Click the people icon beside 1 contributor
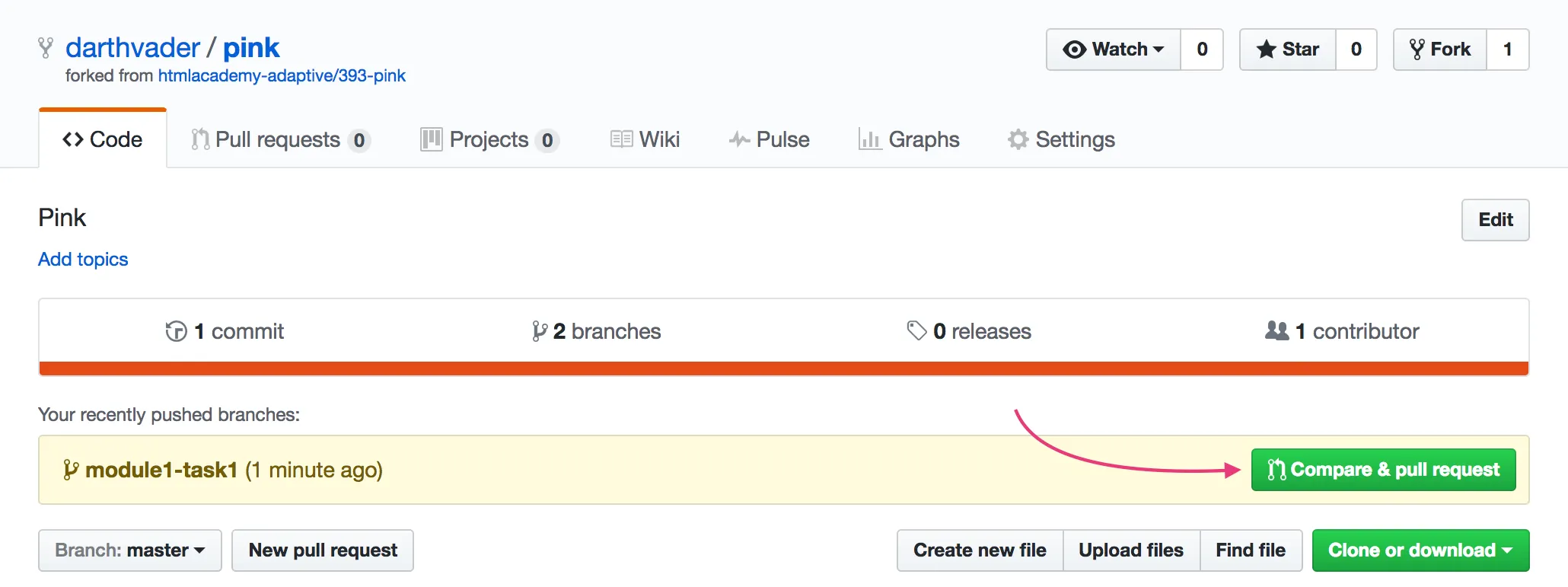 coord(1277,330)
